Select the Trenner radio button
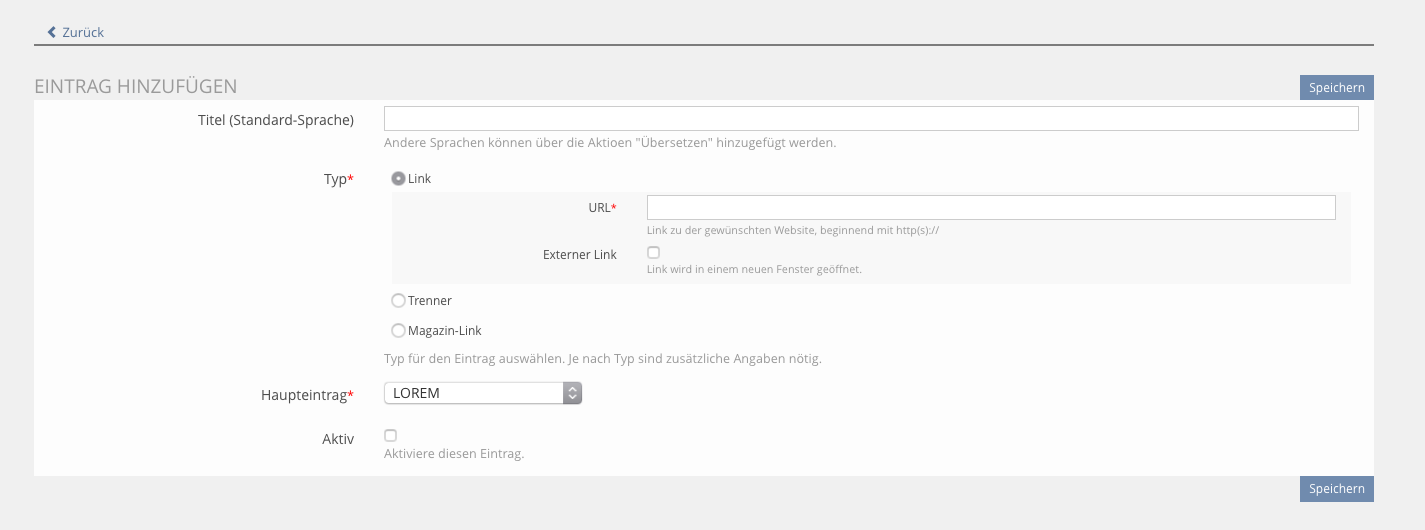 click(398, 301)
